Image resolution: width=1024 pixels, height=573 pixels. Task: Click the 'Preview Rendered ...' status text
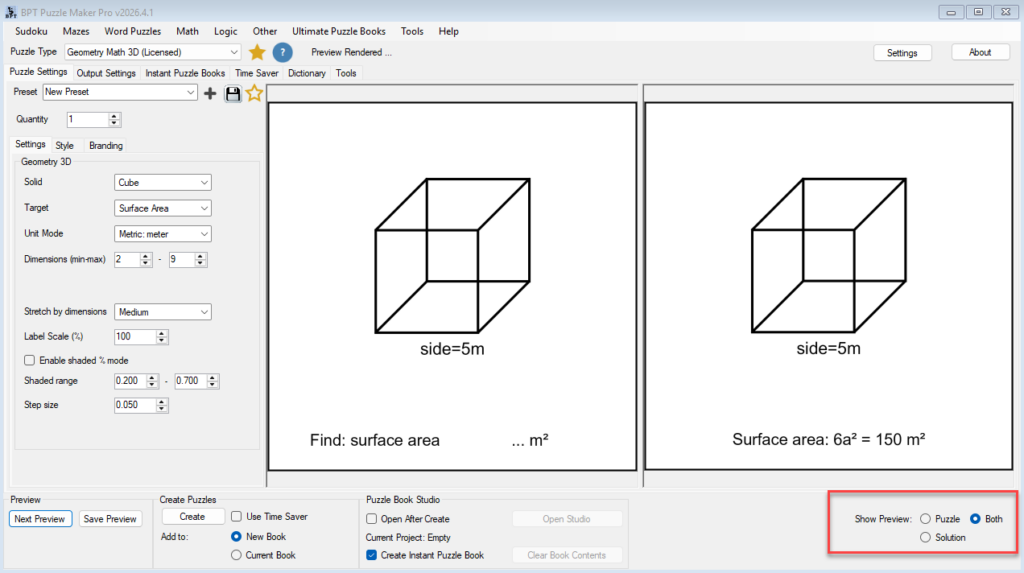[x=351, y=52]
